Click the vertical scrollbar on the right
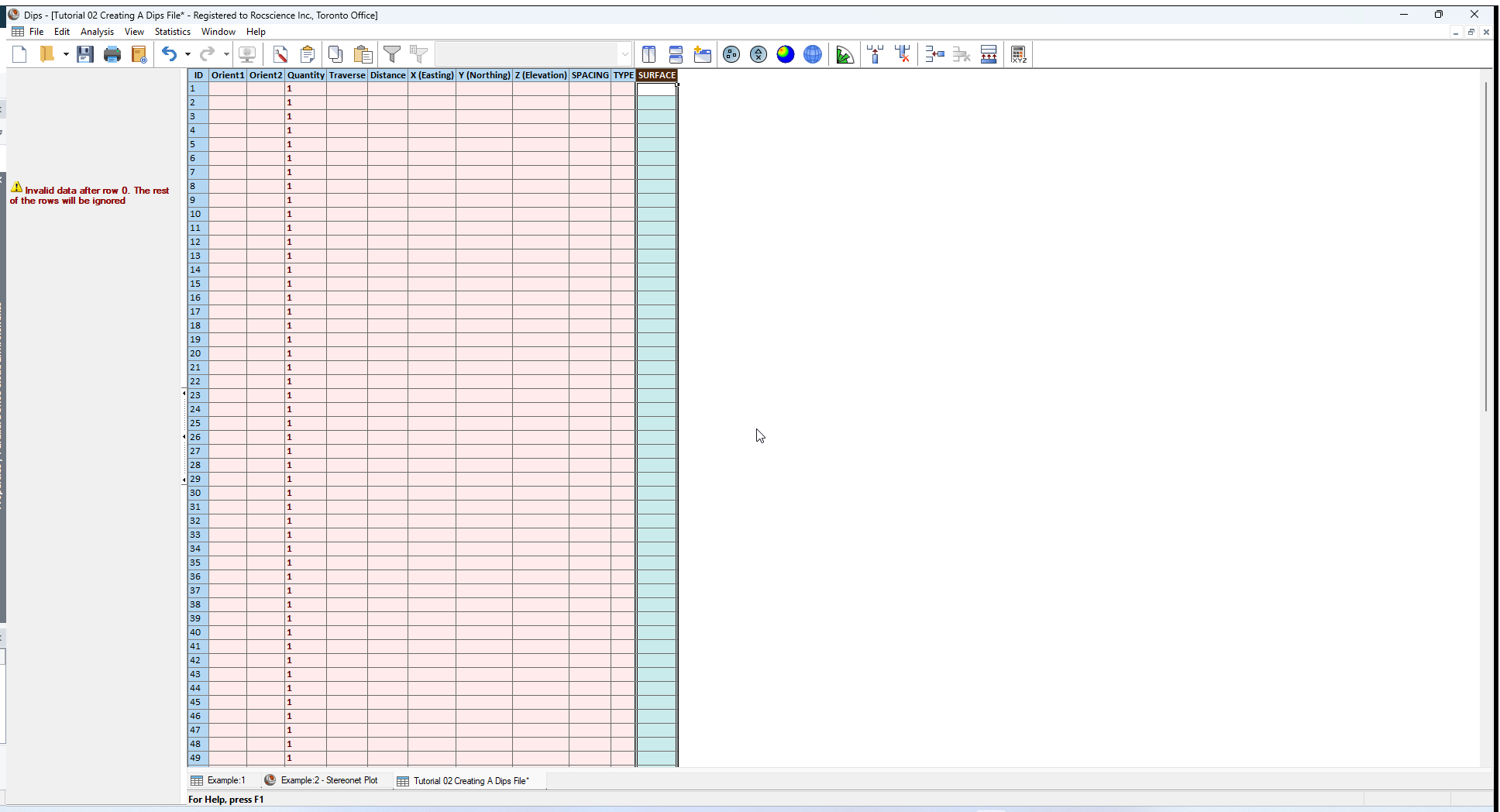1500x812 pixels. tap(1485, 246)
